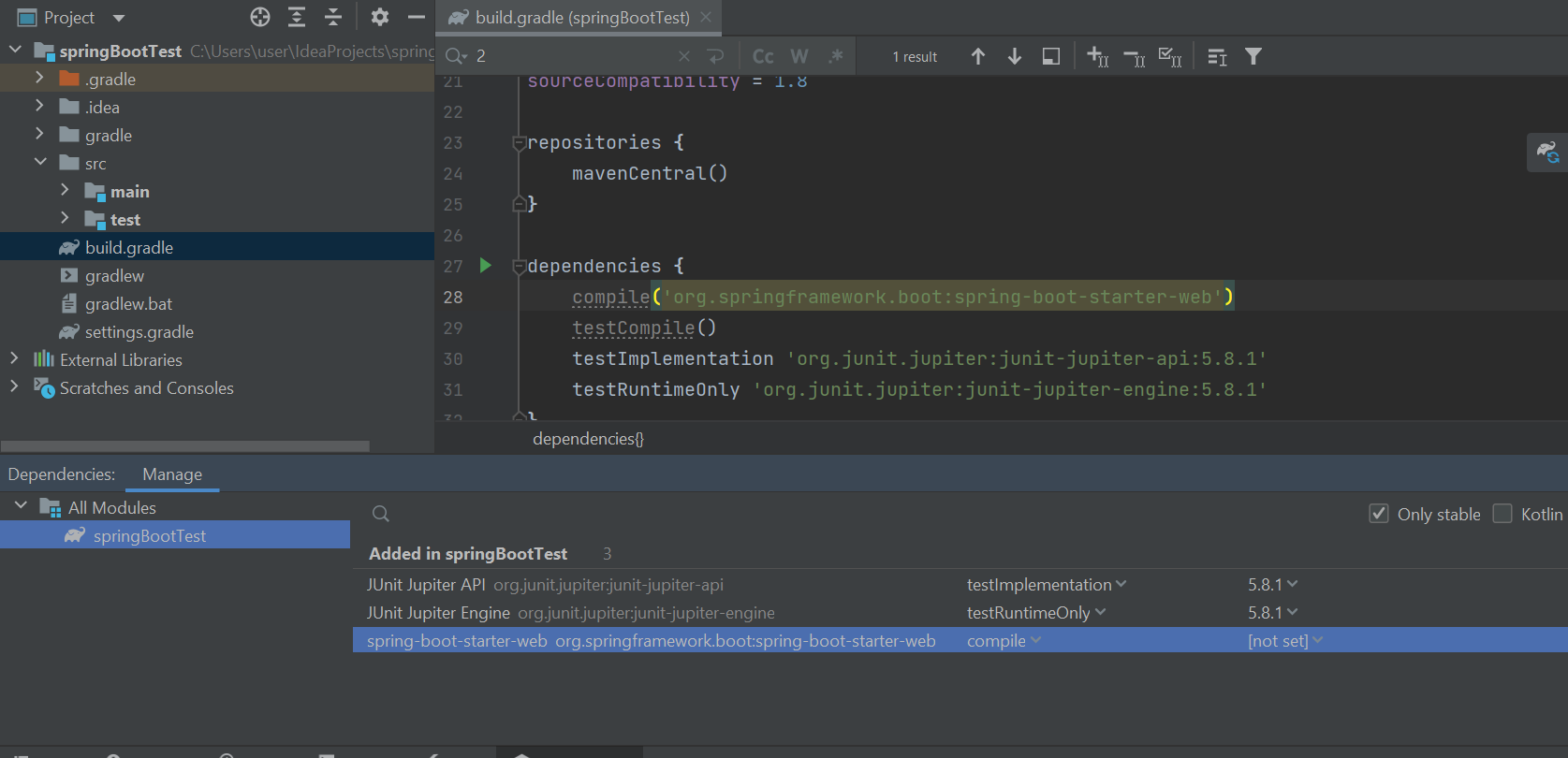Toggle Match Case (Cc) in find bar

763,56
